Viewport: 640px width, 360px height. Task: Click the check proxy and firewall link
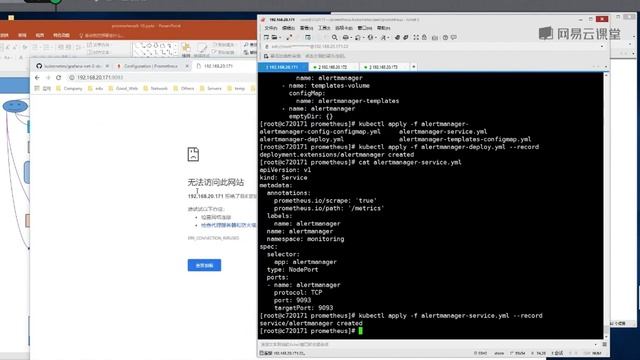pyautogui.click(x=229, y=225)
